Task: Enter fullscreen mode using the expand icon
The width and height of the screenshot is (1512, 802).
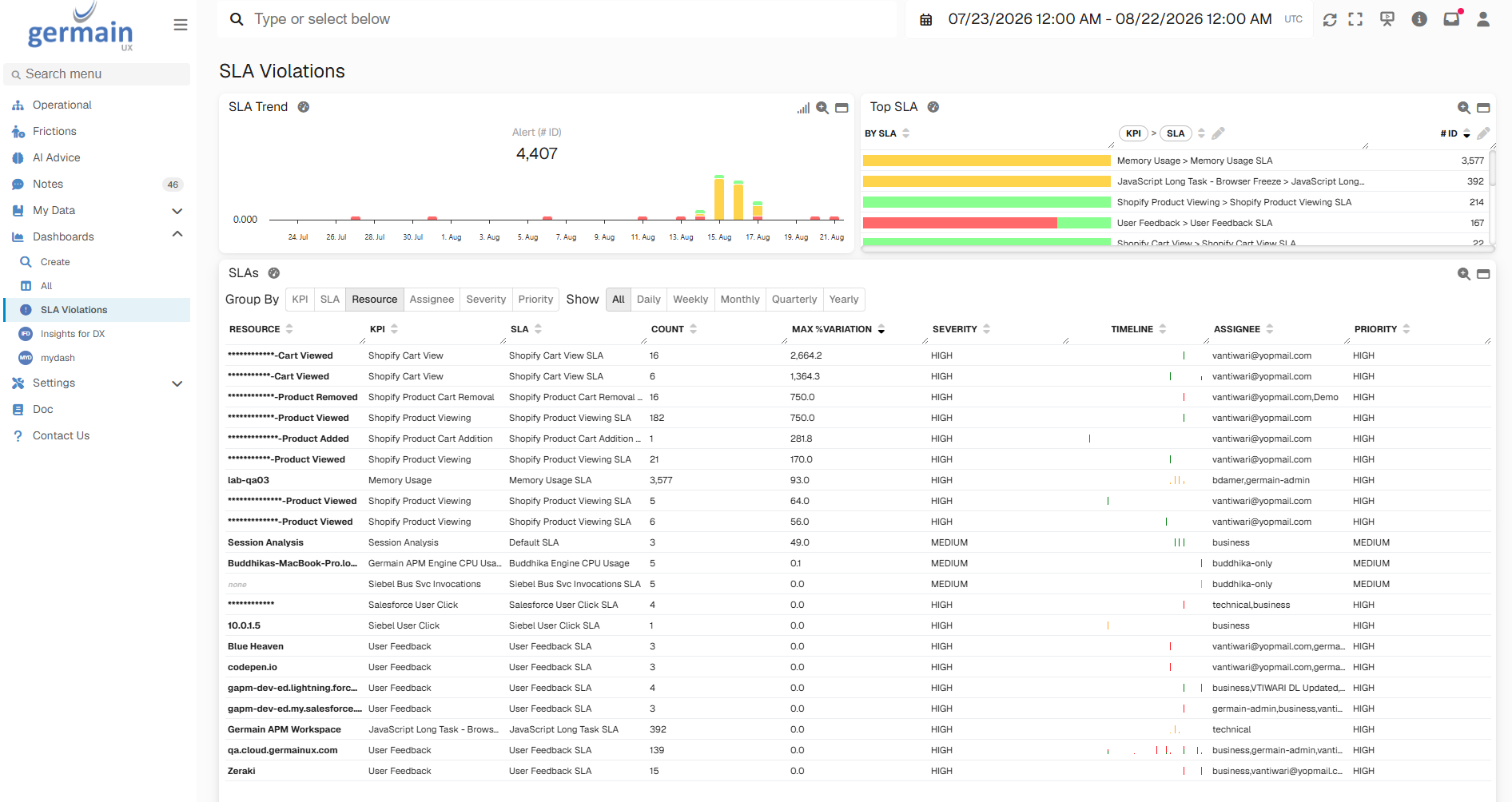Action: (1355, 19)
